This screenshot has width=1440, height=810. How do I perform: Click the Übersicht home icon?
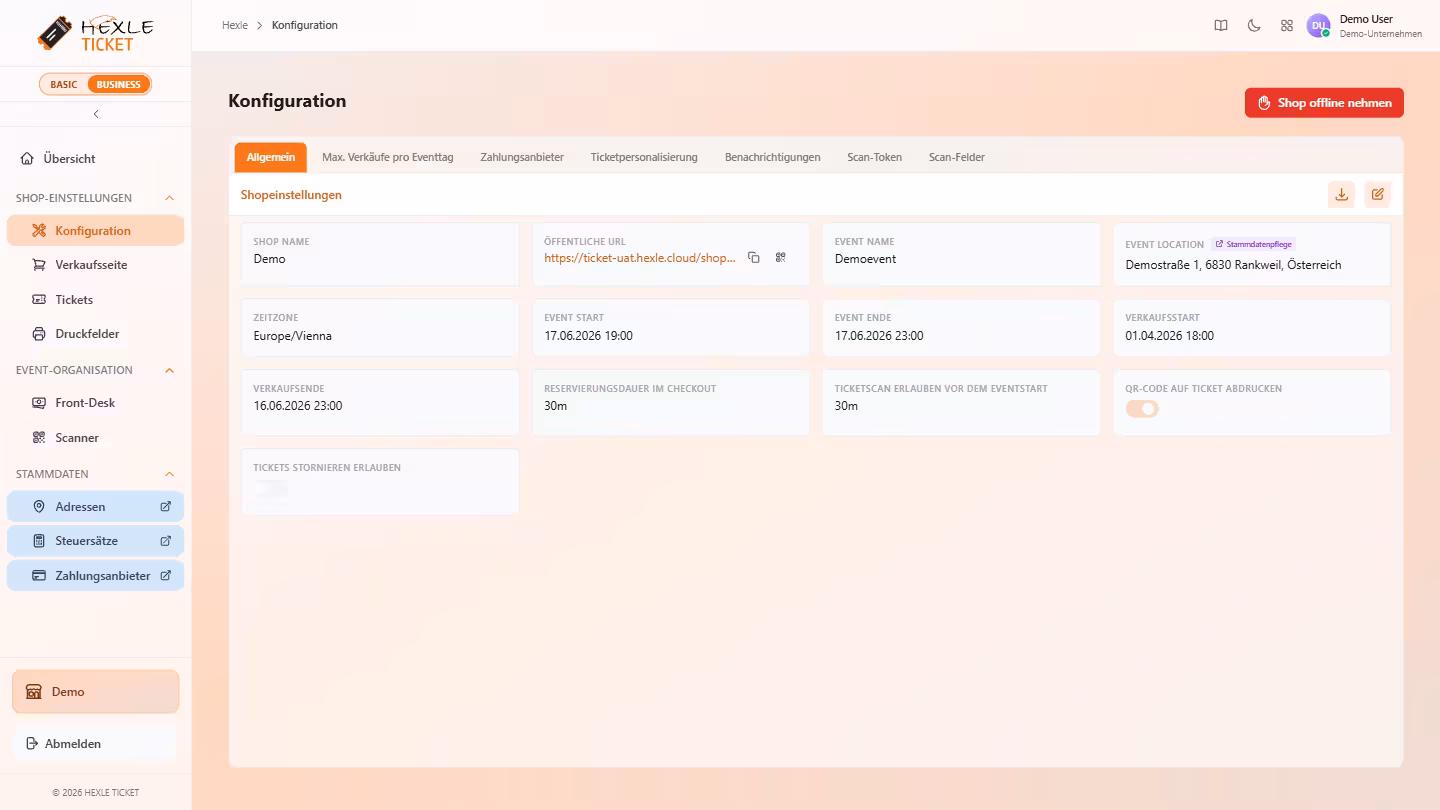[27, 159]
